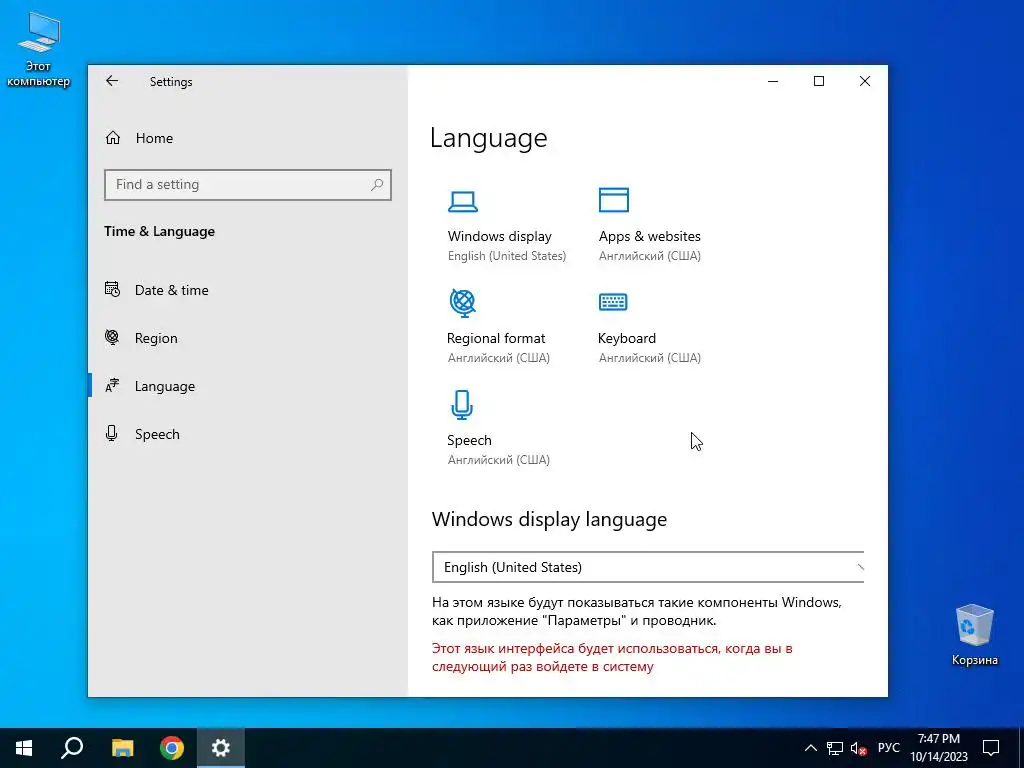This screenshot has width=1024, height=768.
Task: Click the Regional format globe icon
Action: click(x=463, y=303)
